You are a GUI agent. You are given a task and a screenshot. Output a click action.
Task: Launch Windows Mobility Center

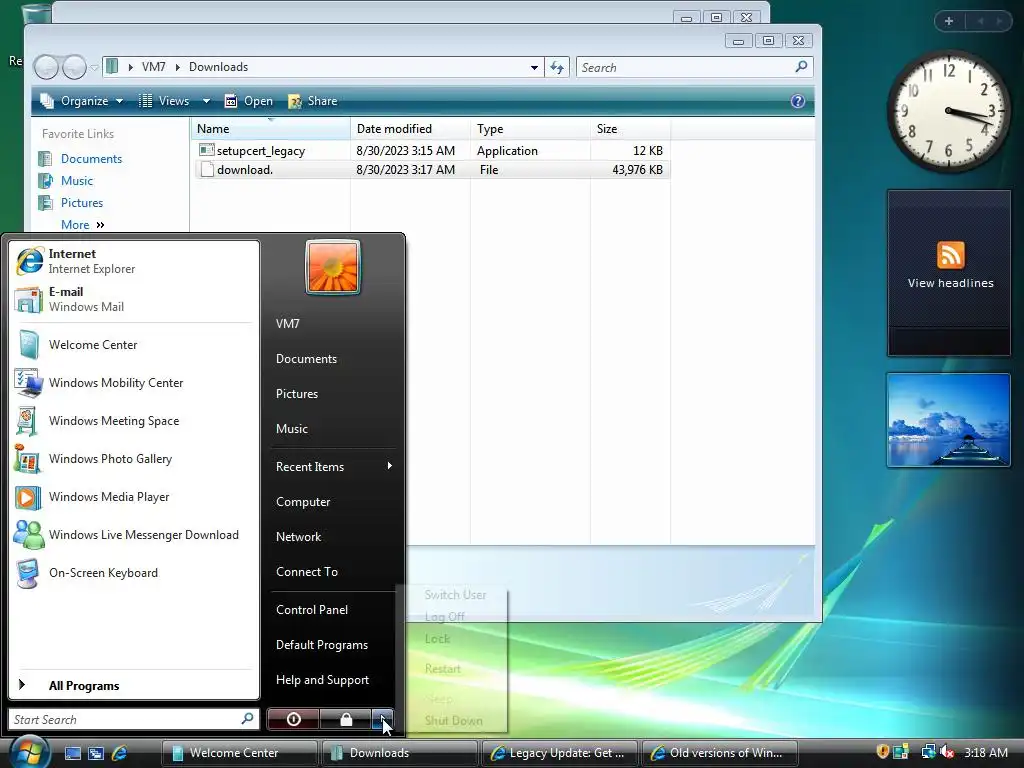click(134, 383)
